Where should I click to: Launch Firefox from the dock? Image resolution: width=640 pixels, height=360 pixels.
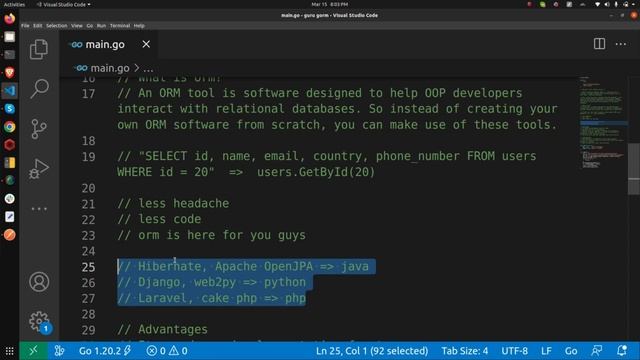[x=10, y=18]
